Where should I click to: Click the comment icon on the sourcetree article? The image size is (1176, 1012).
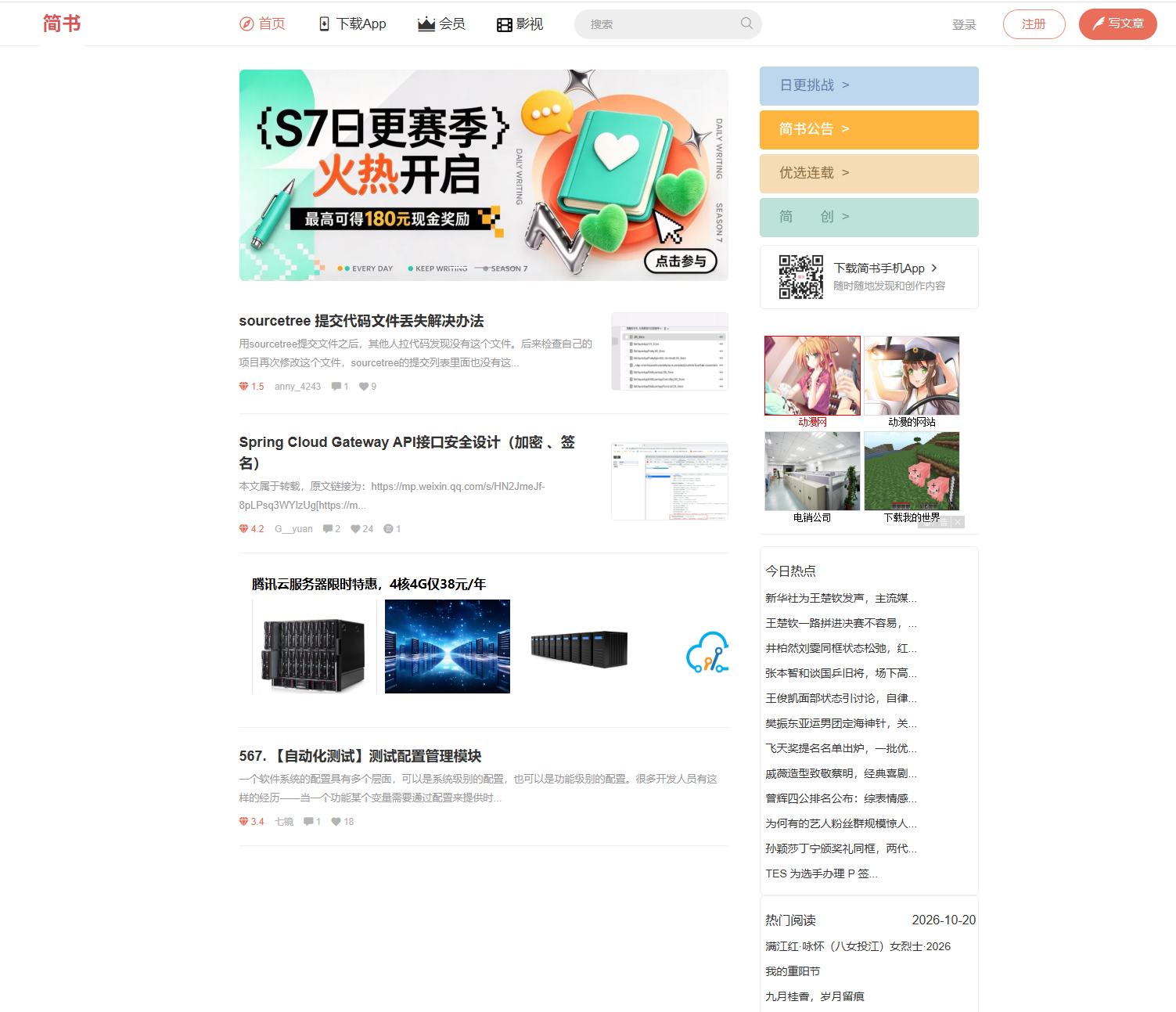[336, 386]
